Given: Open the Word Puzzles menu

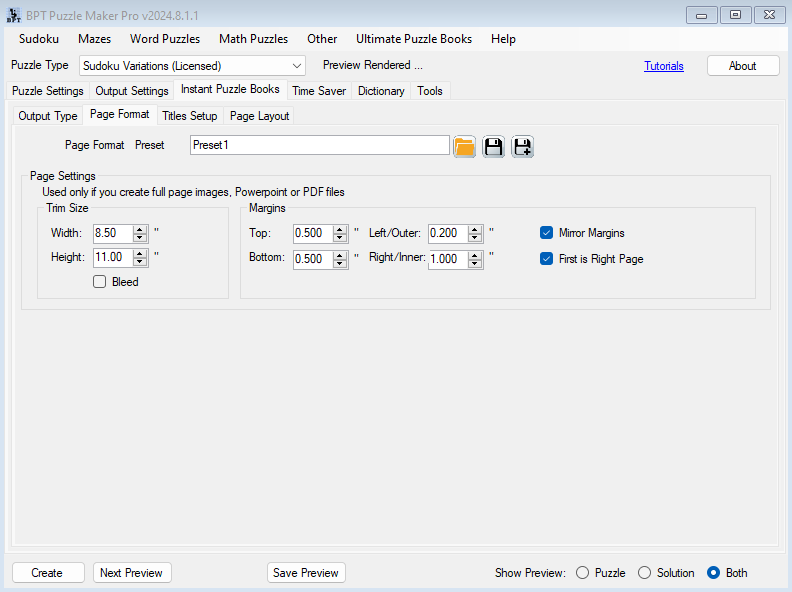Looking at the screenshot, I should (165, 39).
